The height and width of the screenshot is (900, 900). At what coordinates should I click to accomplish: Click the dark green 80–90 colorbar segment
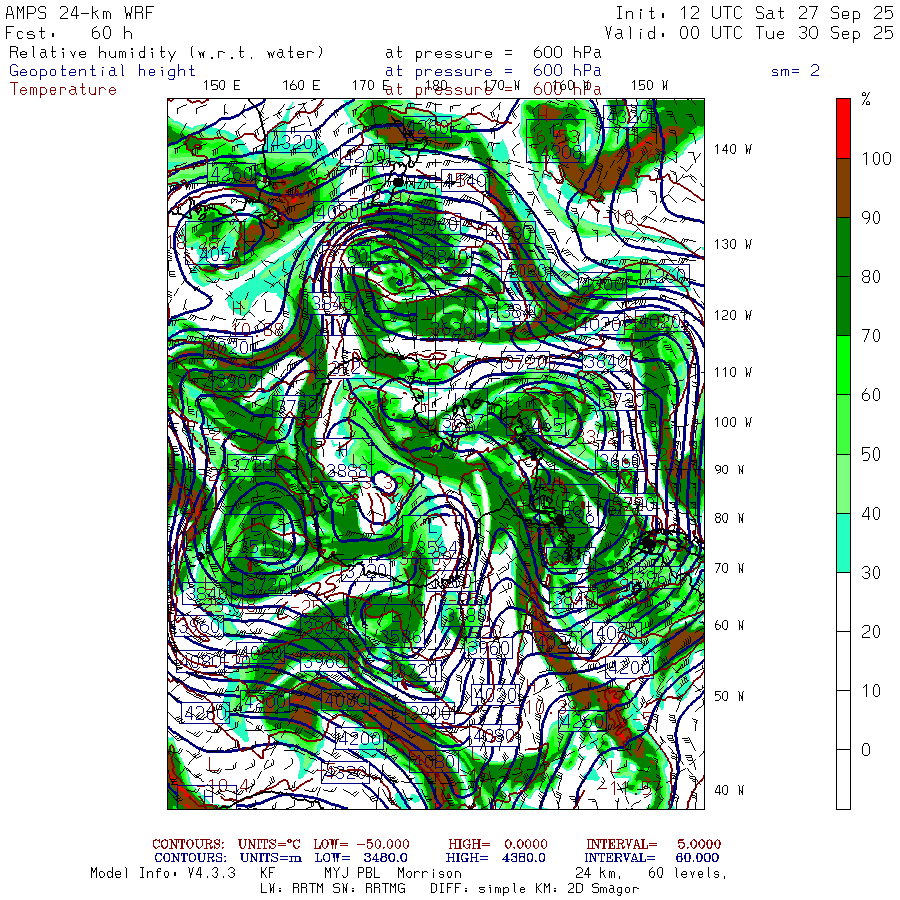pyautogui.click(x=843, y=247)
